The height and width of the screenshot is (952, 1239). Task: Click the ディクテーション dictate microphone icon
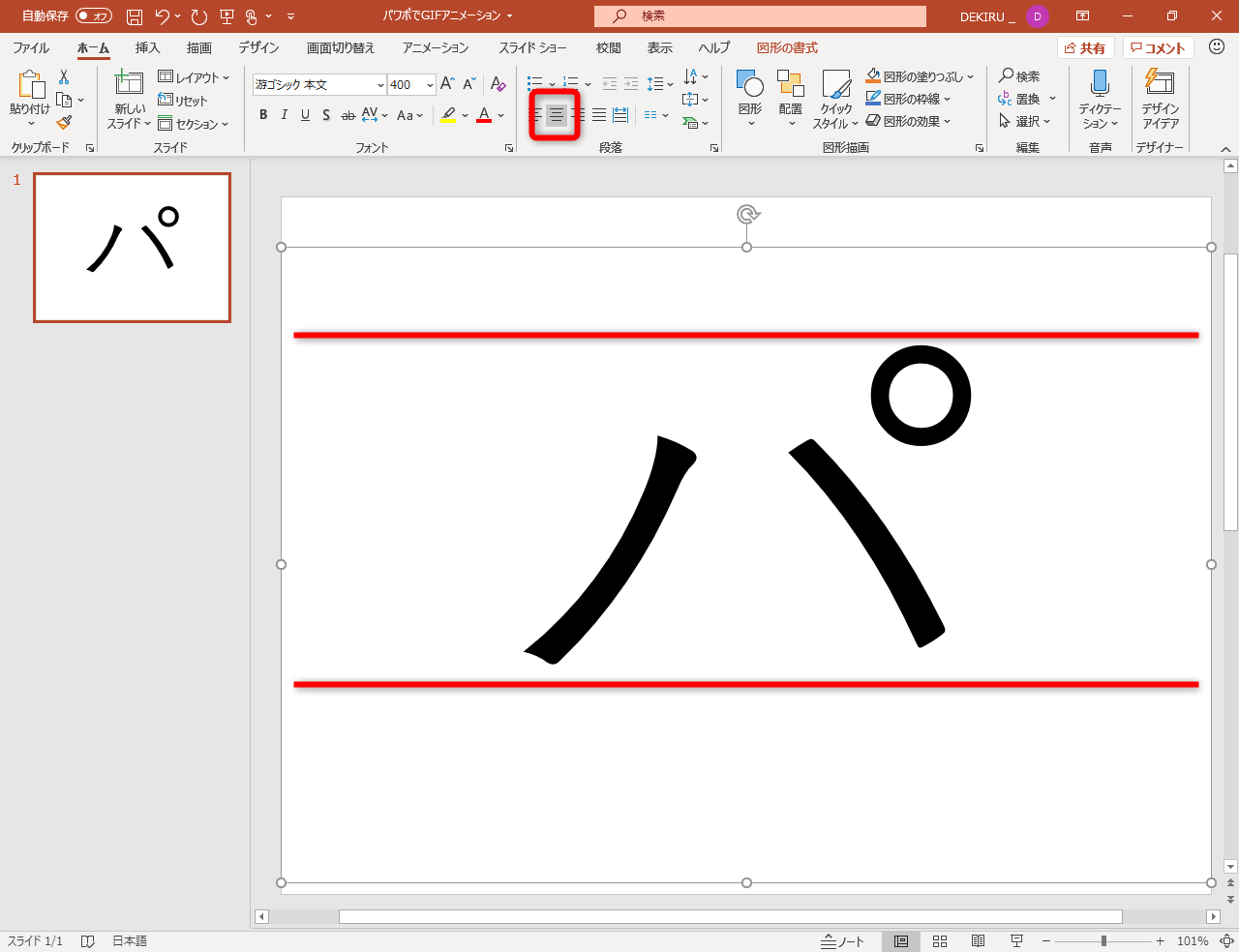tap(1100, 84)
